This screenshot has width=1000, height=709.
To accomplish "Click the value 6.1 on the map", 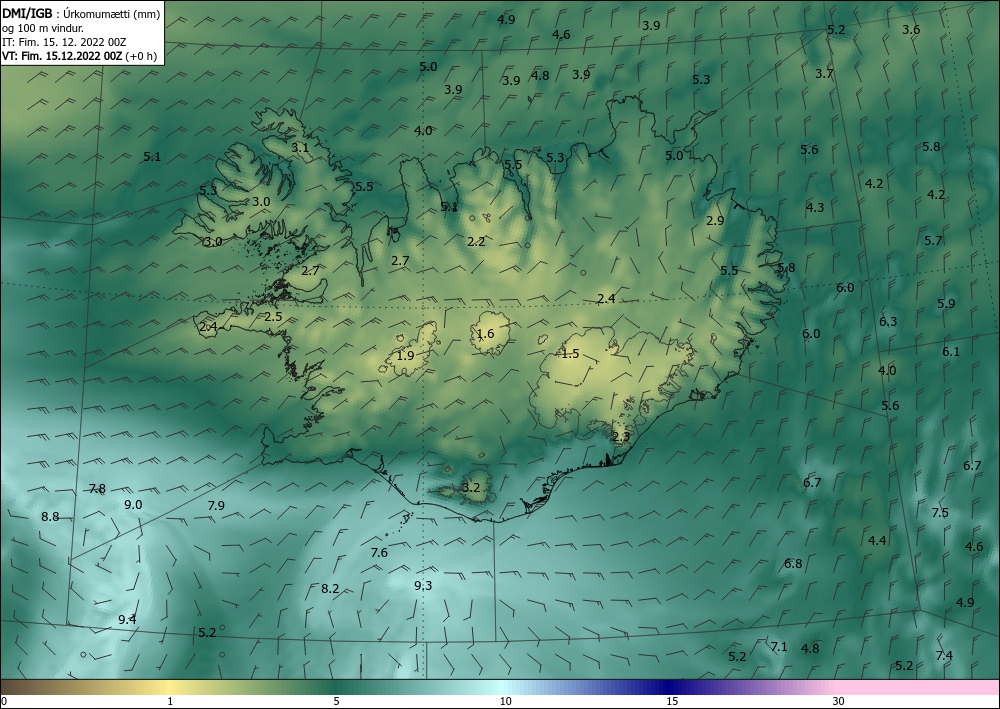I will (x=951, y=351).
